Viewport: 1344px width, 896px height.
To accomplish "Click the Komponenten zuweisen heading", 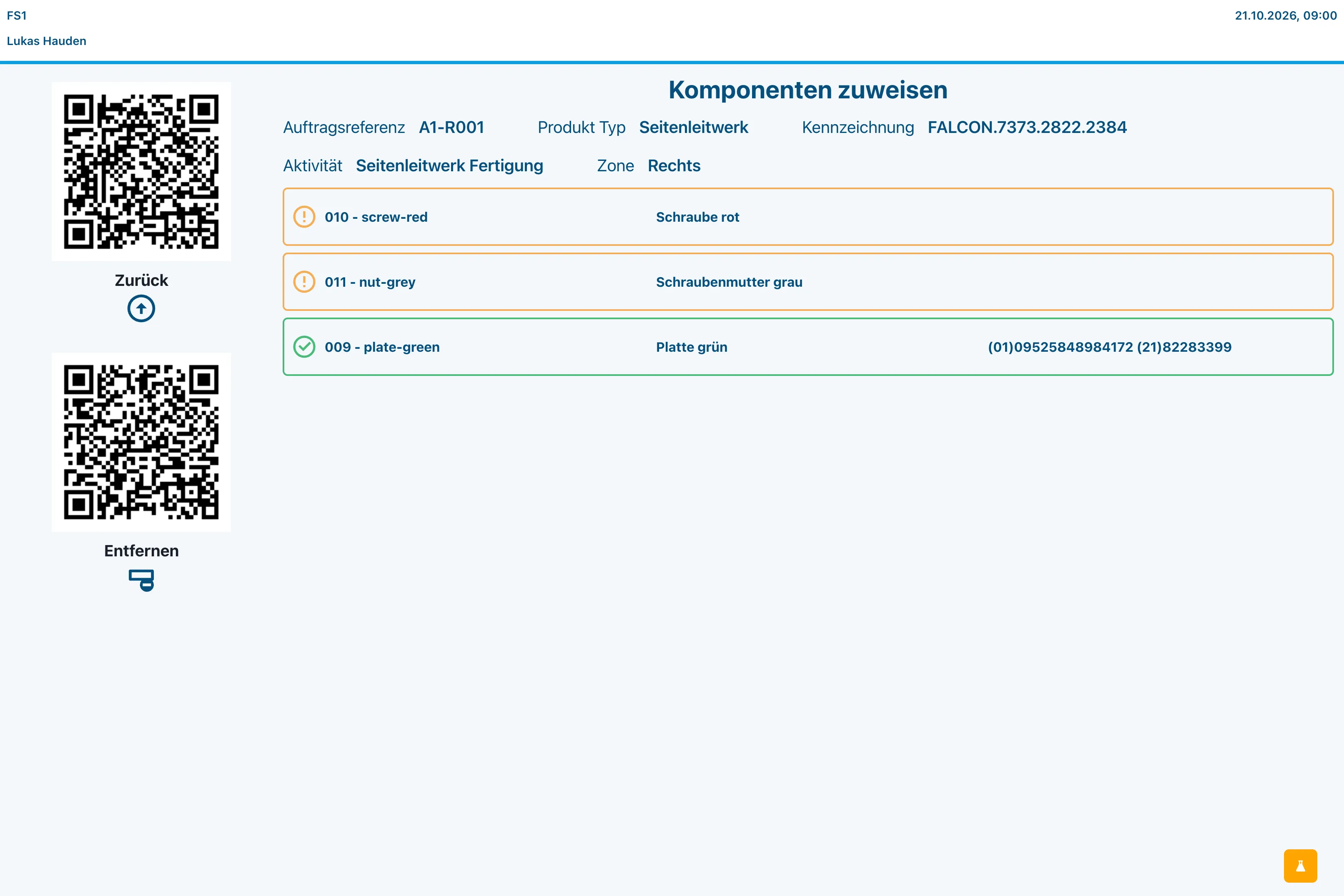I will tap(808, 90).
